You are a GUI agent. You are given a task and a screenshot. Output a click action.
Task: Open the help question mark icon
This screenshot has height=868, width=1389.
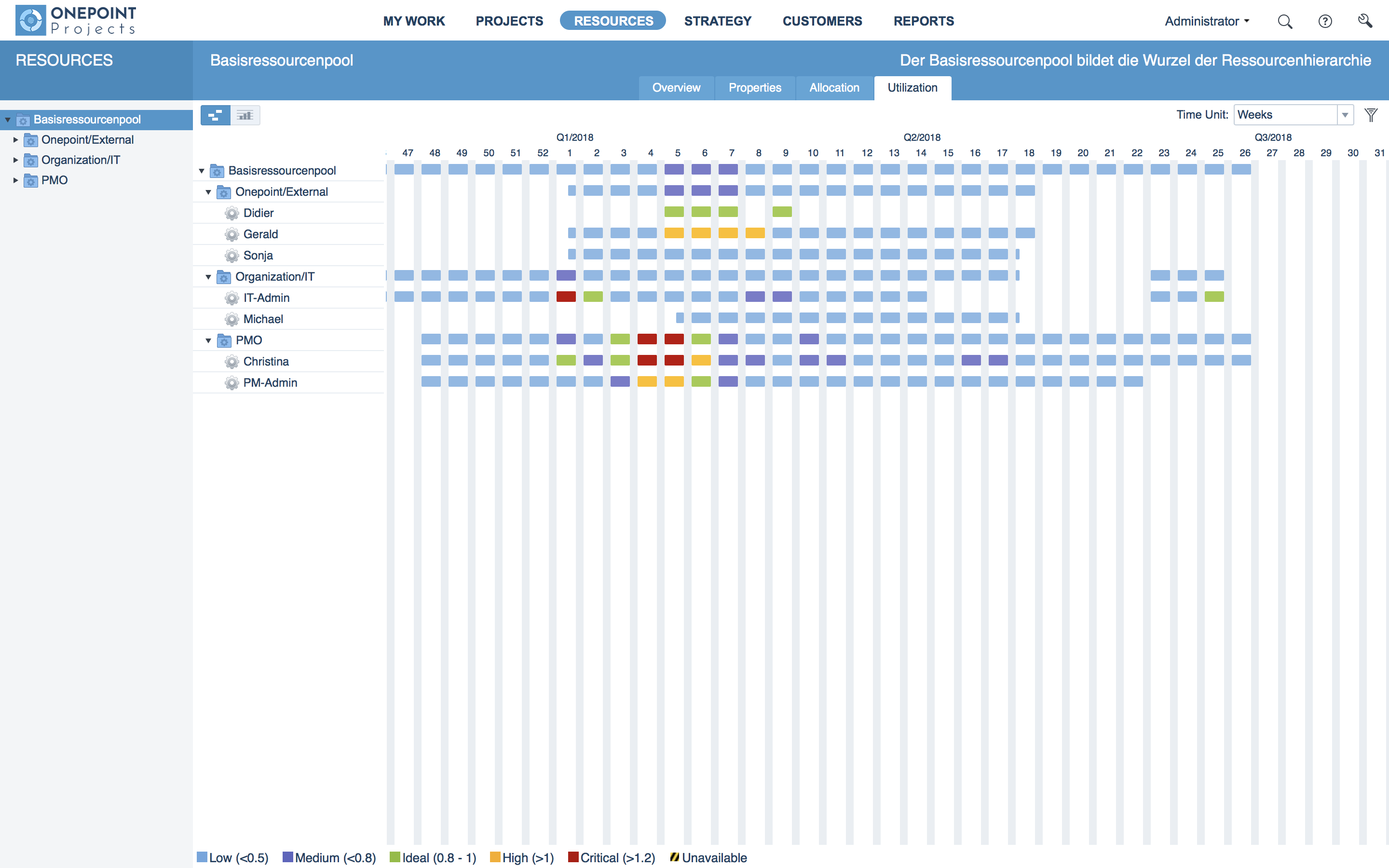tap(1325, 22)
